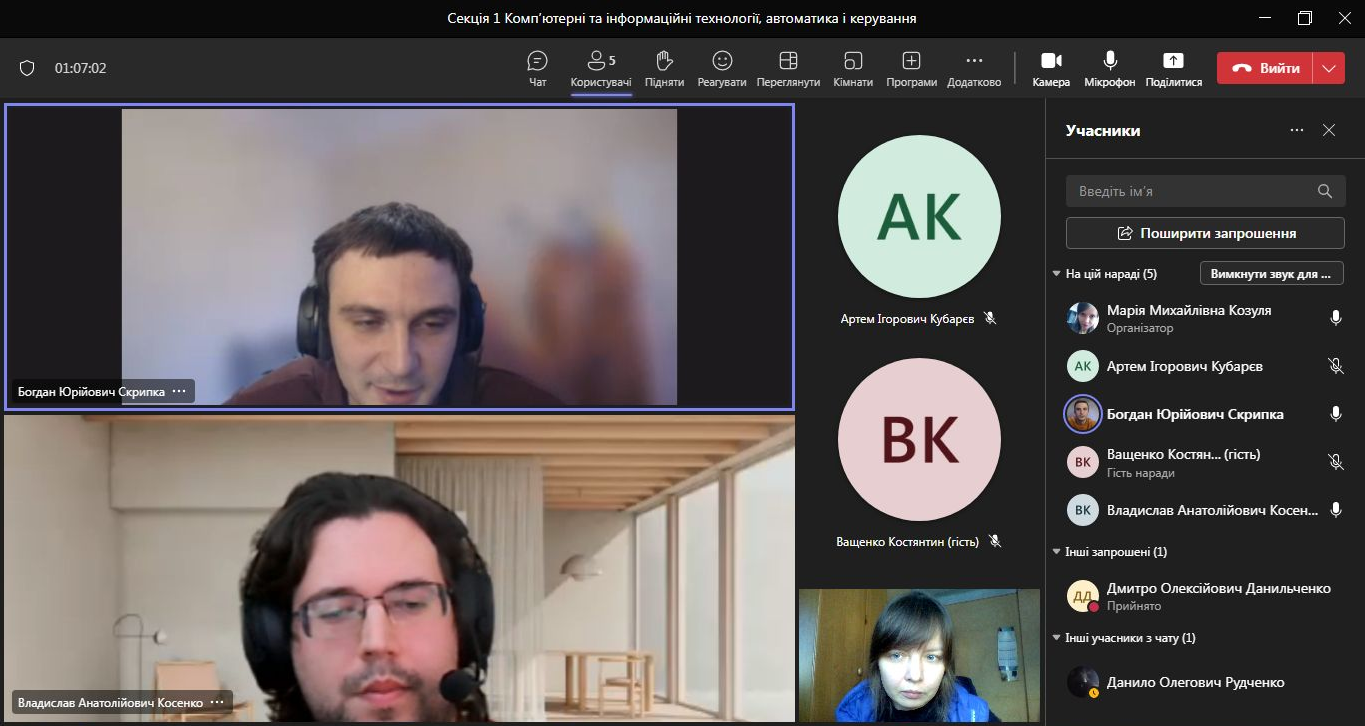Select the Користувачі participants tab
Viewport: 1365px width, 726px height.
pyautogui.click(x=601, y=68)
